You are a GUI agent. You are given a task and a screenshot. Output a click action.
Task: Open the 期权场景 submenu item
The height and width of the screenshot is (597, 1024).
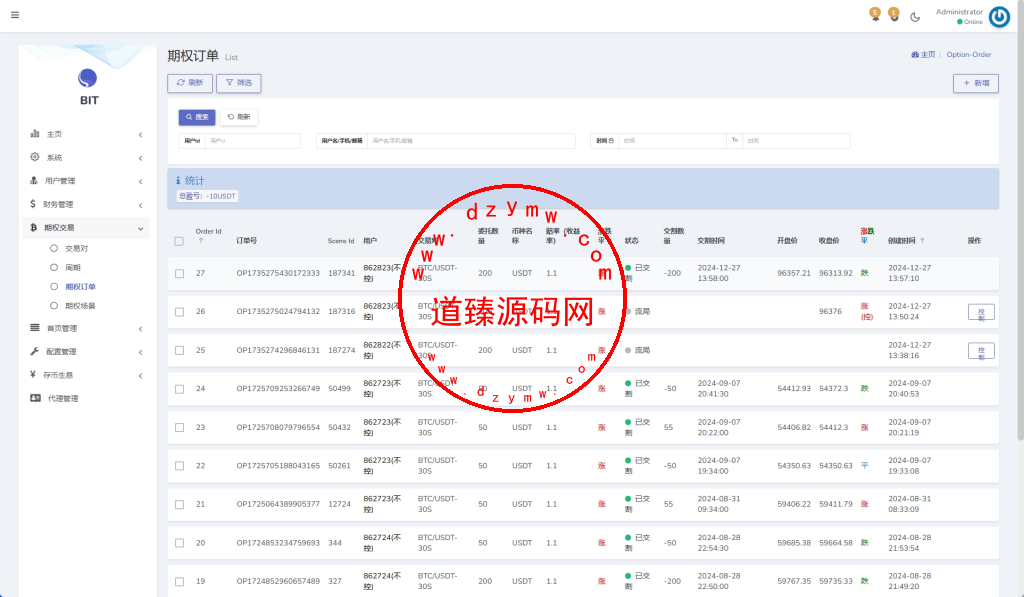[80, 306]
